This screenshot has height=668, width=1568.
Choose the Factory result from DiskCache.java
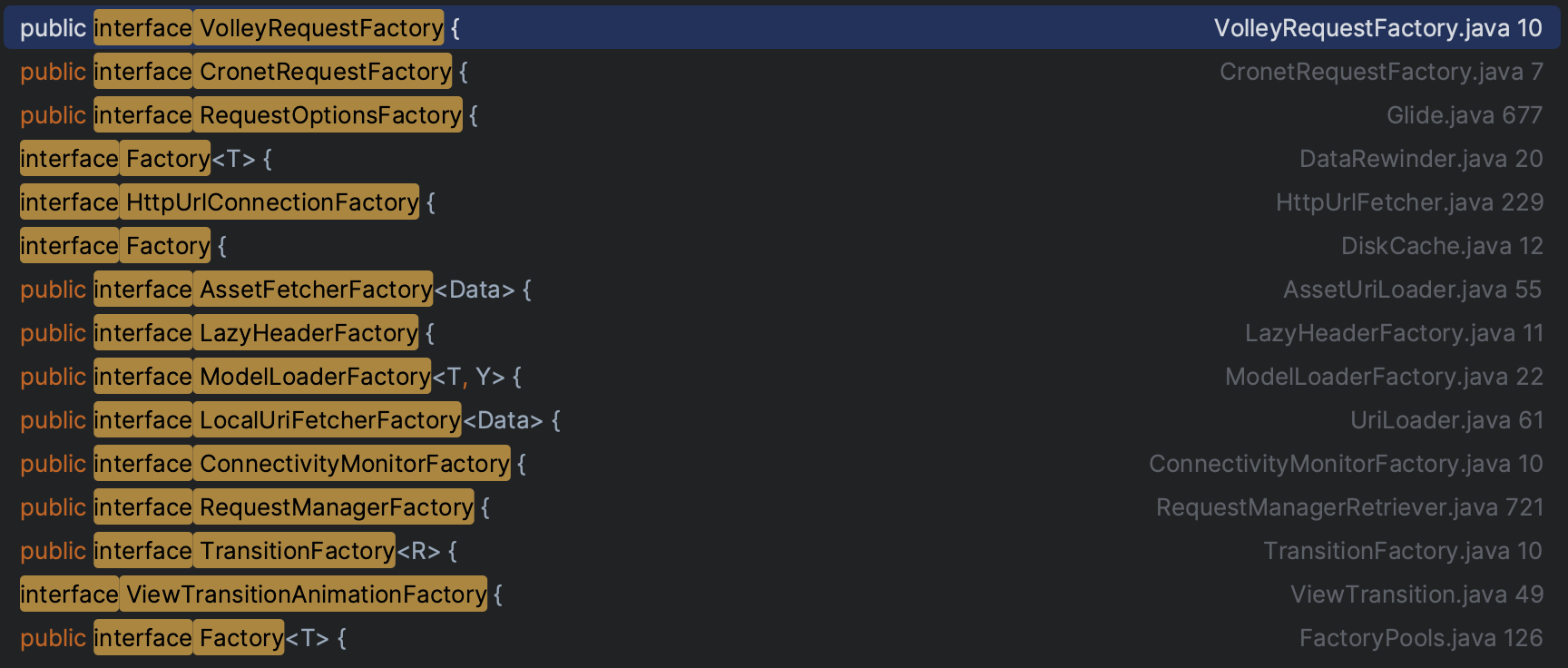(168, 246)
